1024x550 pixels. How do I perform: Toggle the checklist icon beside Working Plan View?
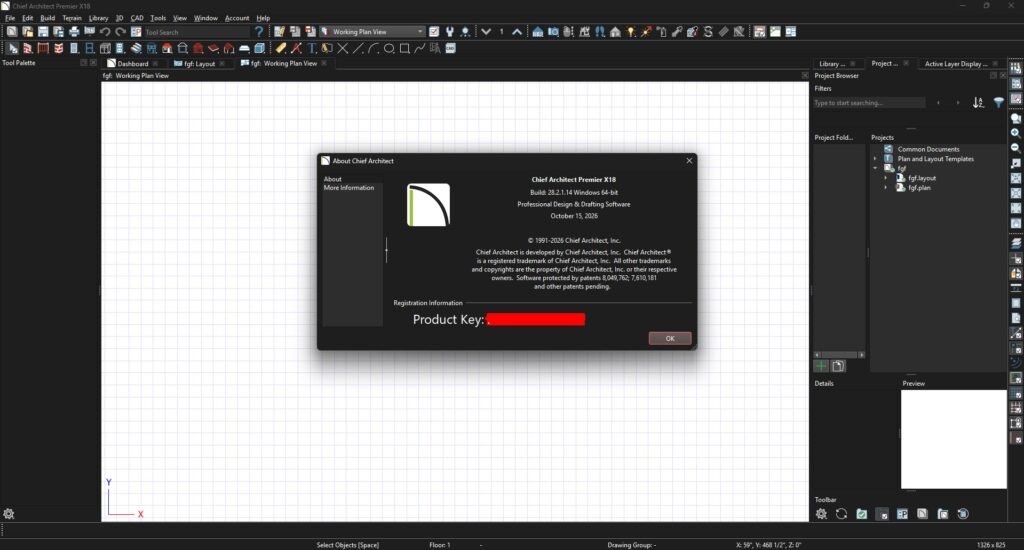[434, 31]
